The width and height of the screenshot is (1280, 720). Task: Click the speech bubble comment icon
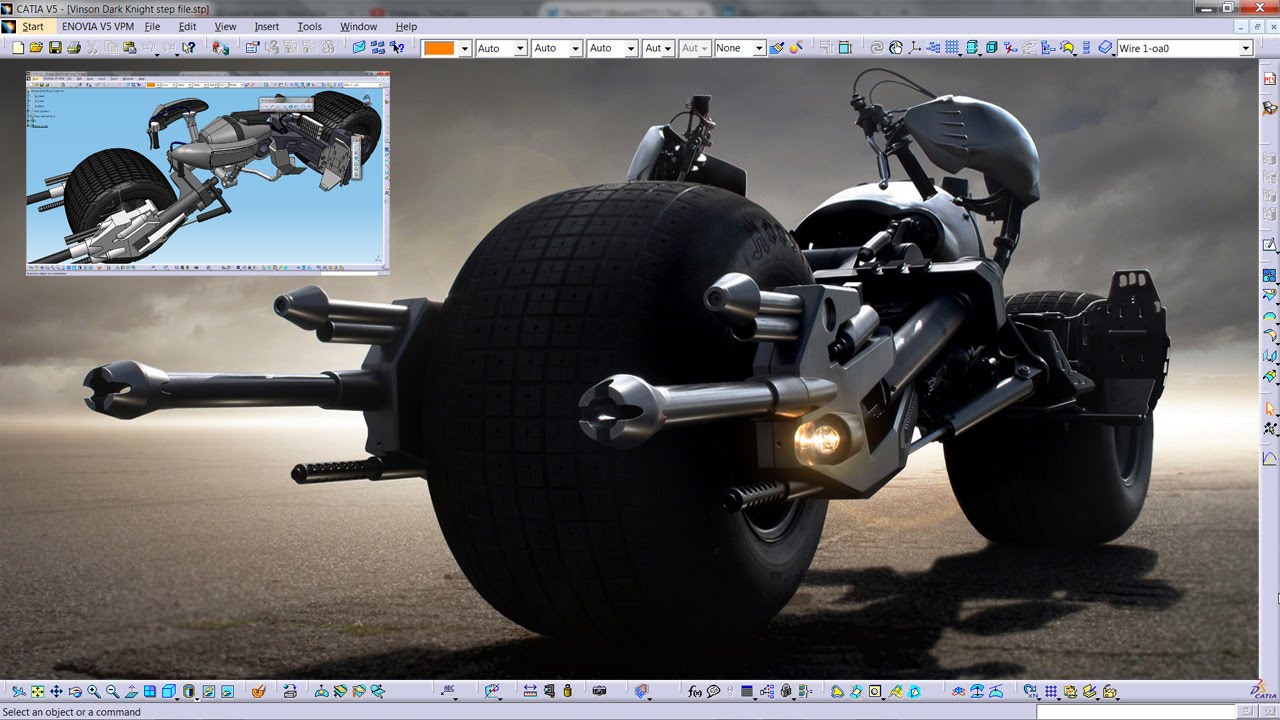coord(714,691)
